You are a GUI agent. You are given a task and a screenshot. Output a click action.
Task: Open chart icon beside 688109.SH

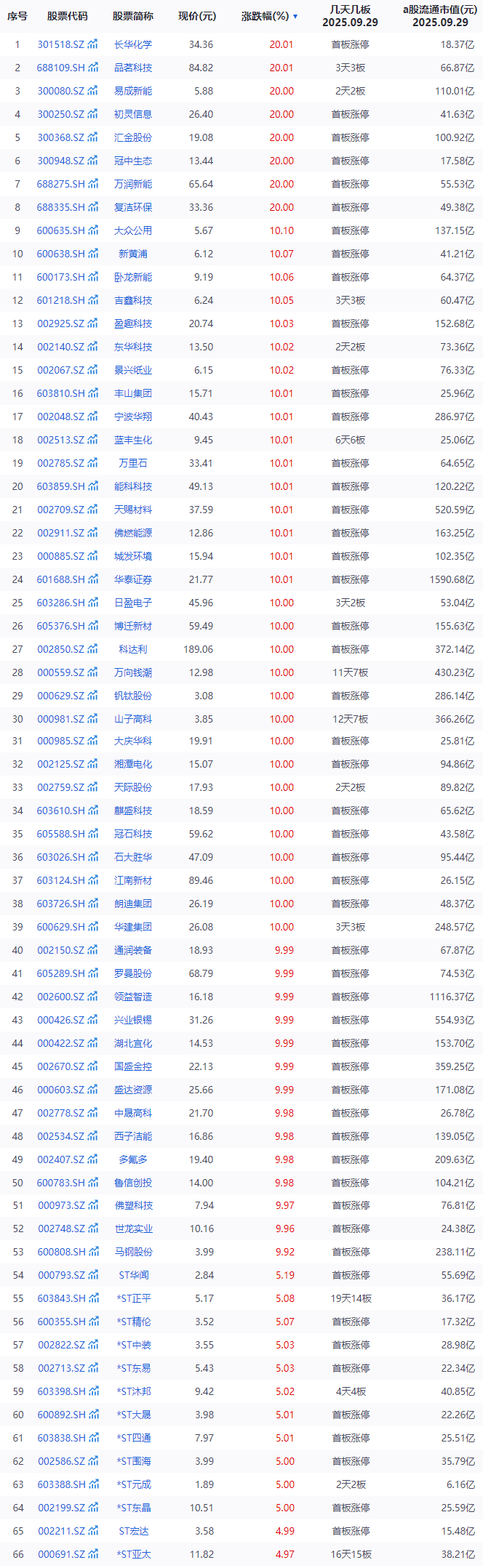point(93,68)
